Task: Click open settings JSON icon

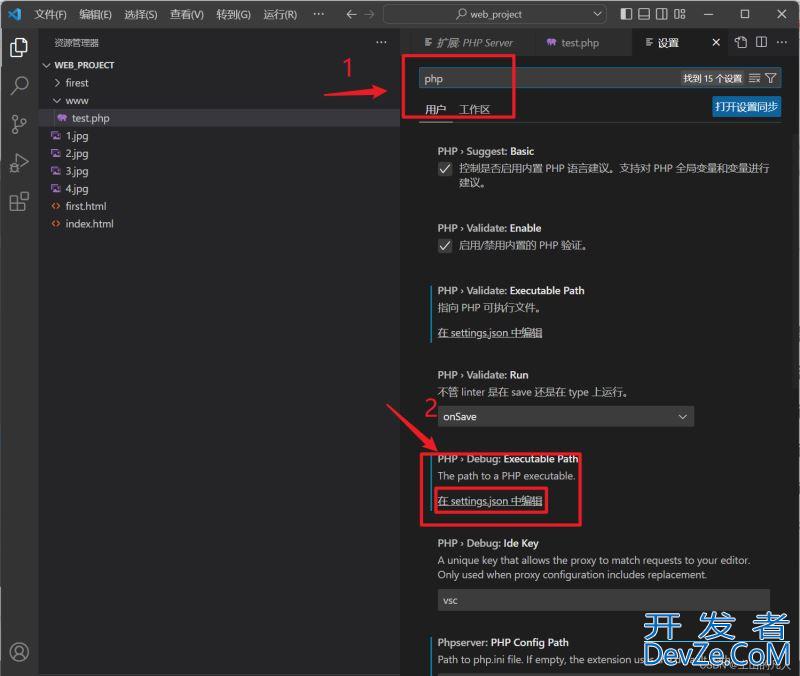Action: (741, 42)
